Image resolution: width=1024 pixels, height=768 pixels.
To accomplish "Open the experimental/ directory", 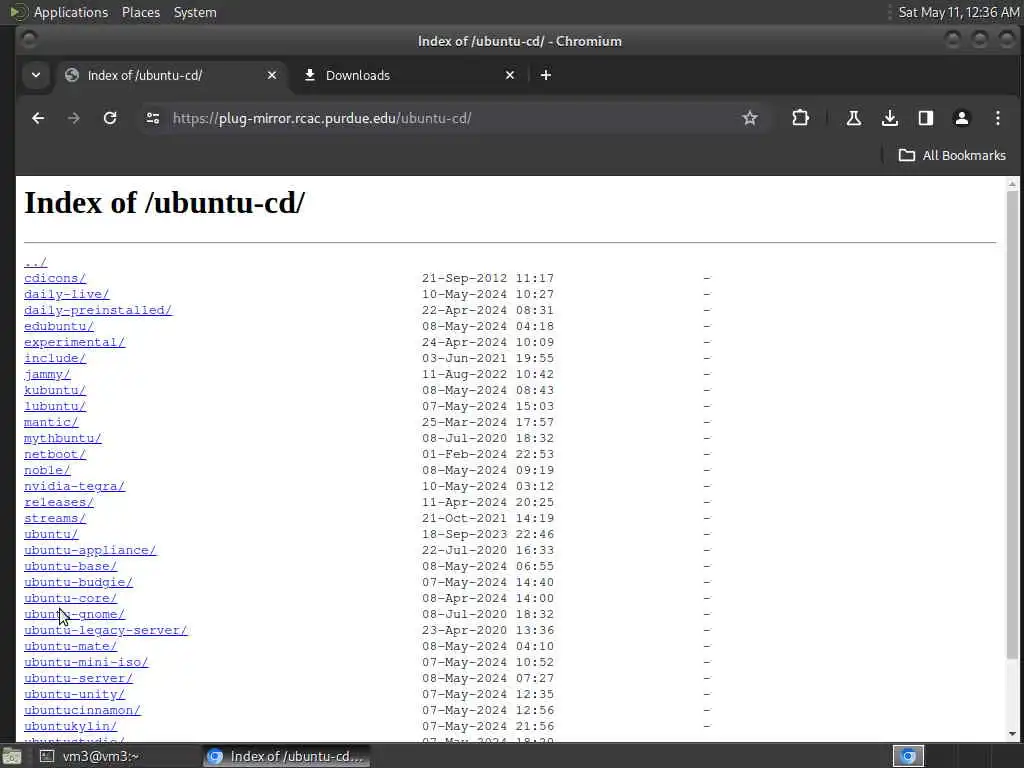I will click(x=74, y=342).
